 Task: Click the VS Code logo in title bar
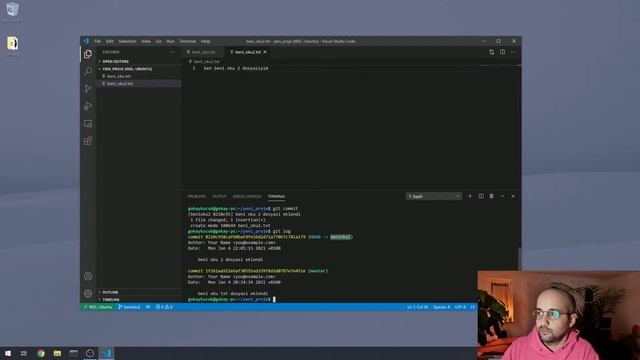click(86, 41)
